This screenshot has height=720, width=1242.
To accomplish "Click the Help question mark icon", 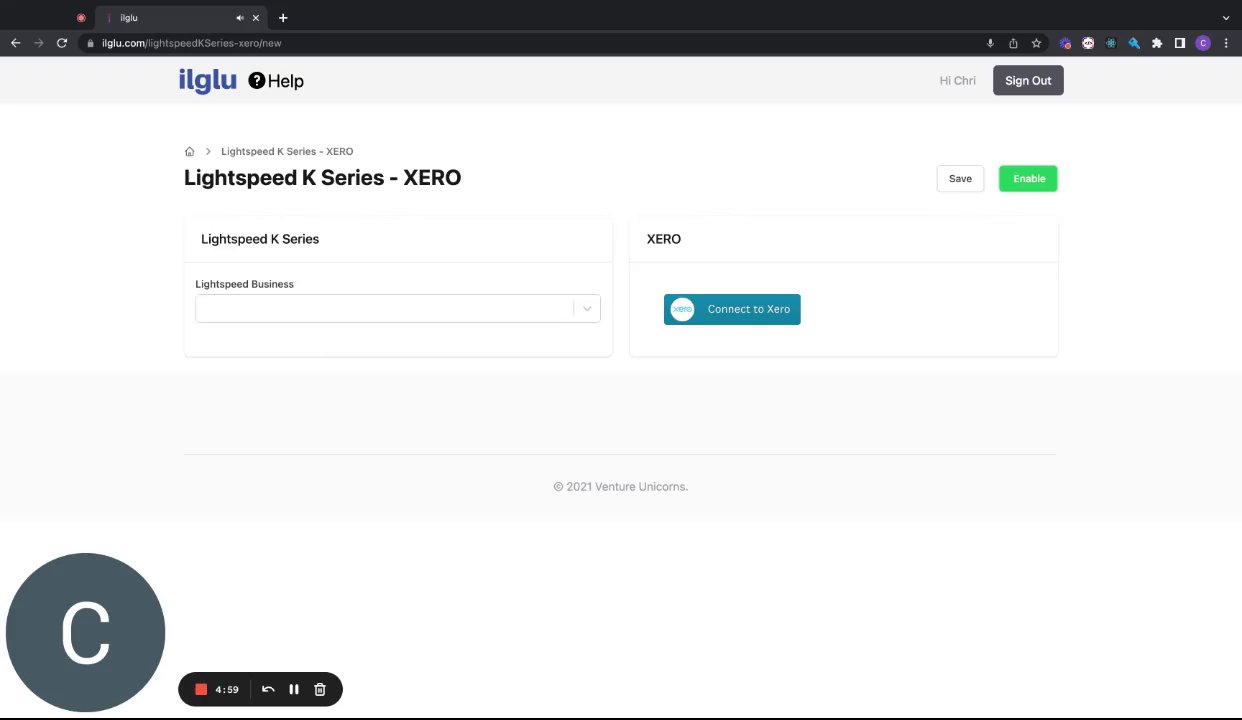I will point(257,81).
